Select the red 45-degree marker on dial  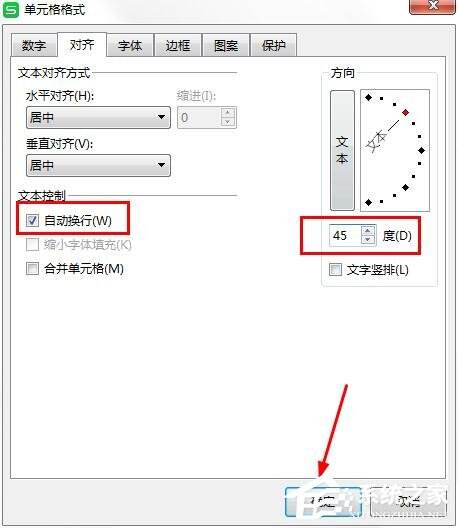point(405,112)
